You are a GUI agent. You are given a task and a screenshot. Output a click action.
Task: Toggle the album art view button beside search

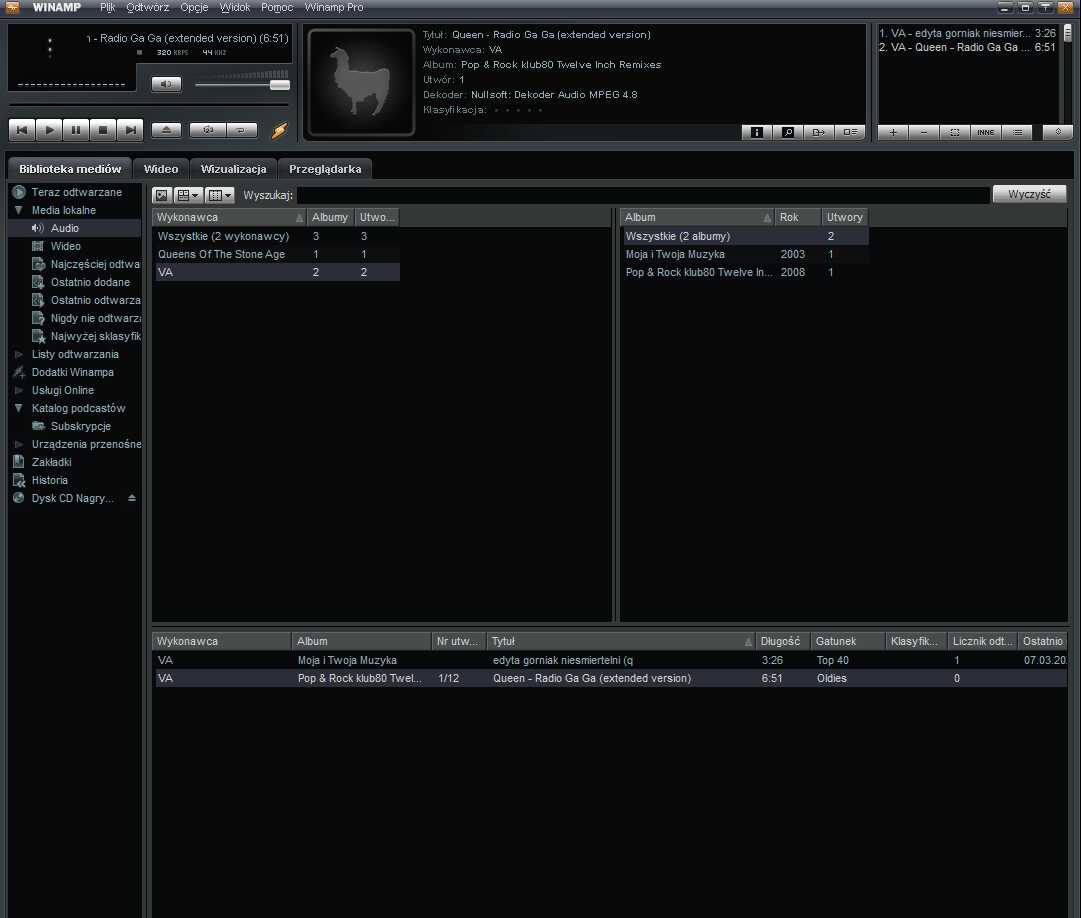[161, 195]
